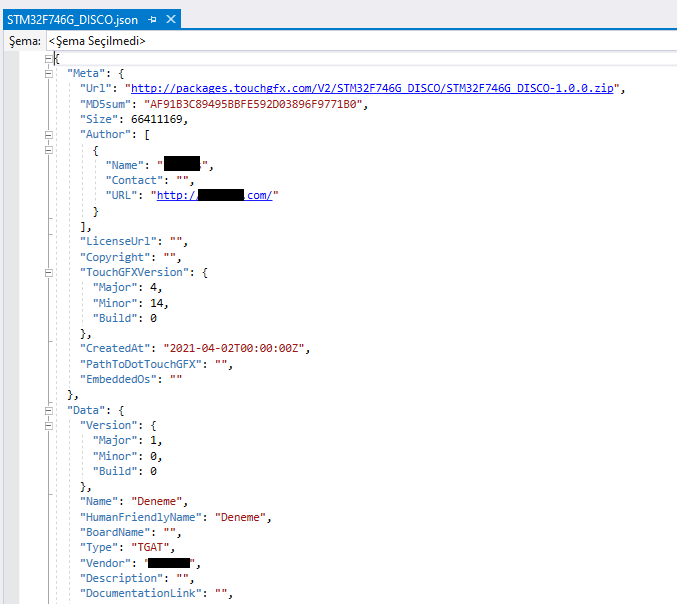
Task: Click the Size value 66411169
Action: coord(157,119)
